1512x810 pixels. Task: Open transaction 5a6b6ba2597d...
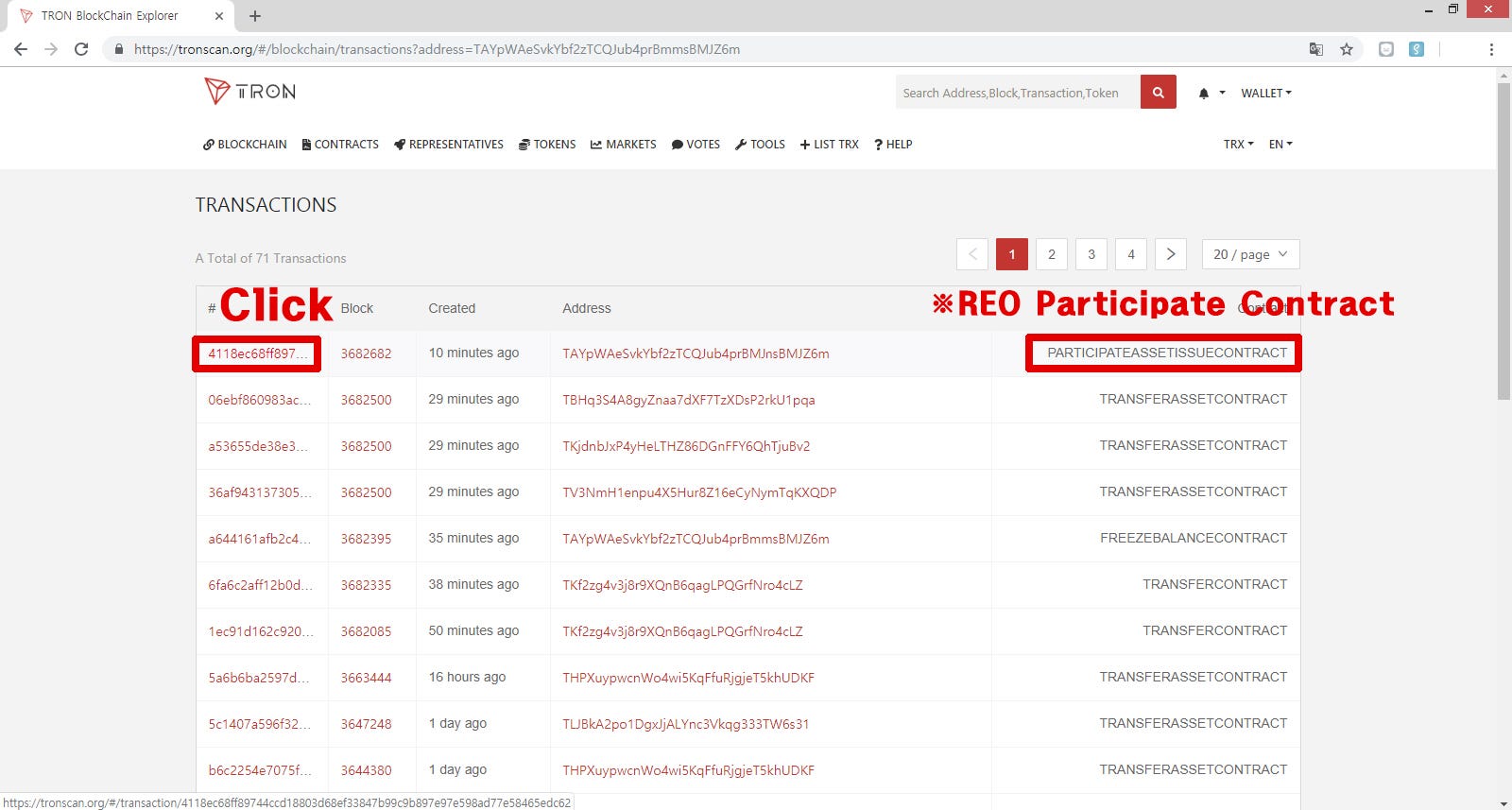click(x=259, y=678)
